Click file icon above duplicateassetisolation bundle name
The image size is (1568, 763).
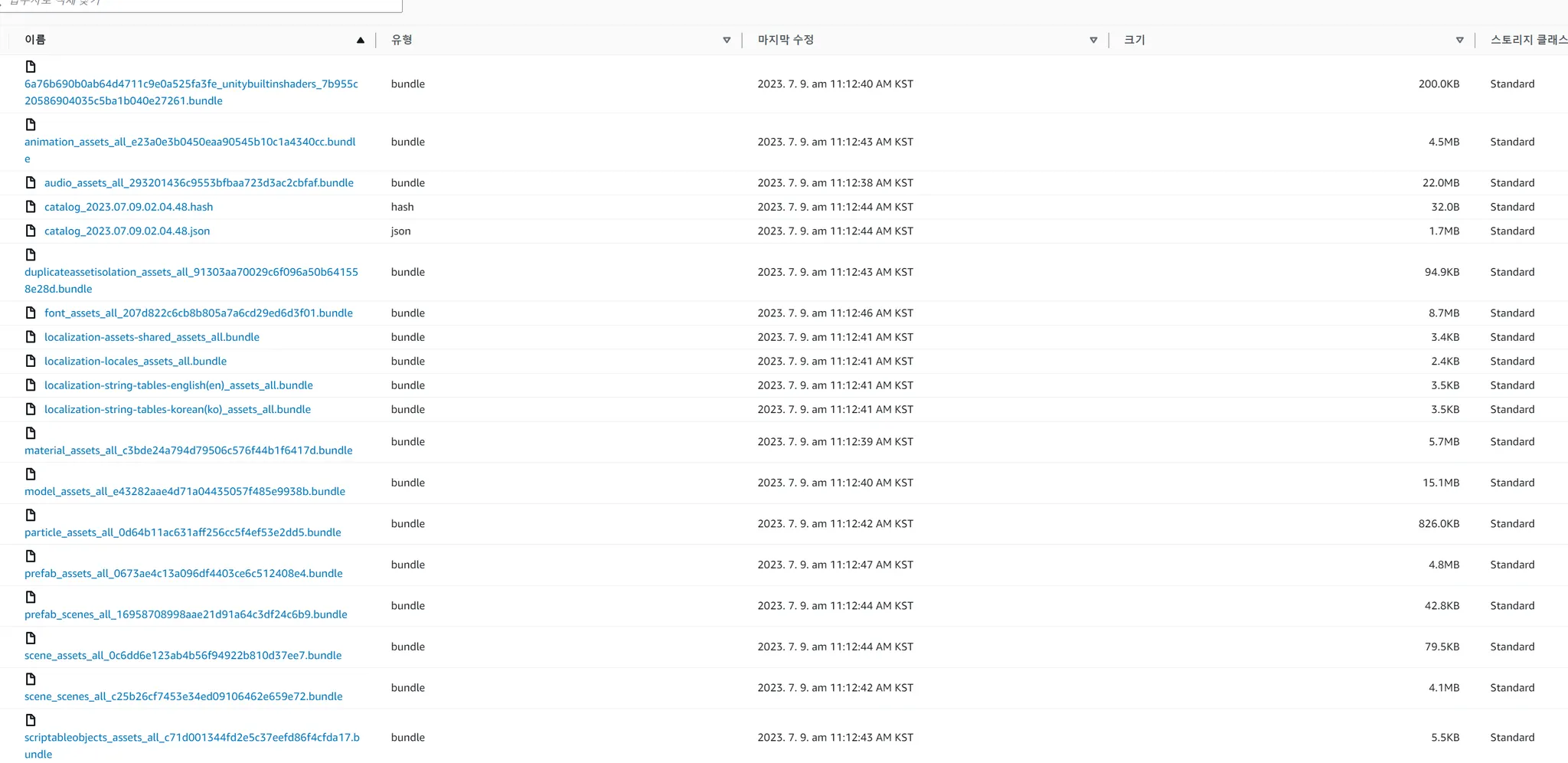[31, 255]
